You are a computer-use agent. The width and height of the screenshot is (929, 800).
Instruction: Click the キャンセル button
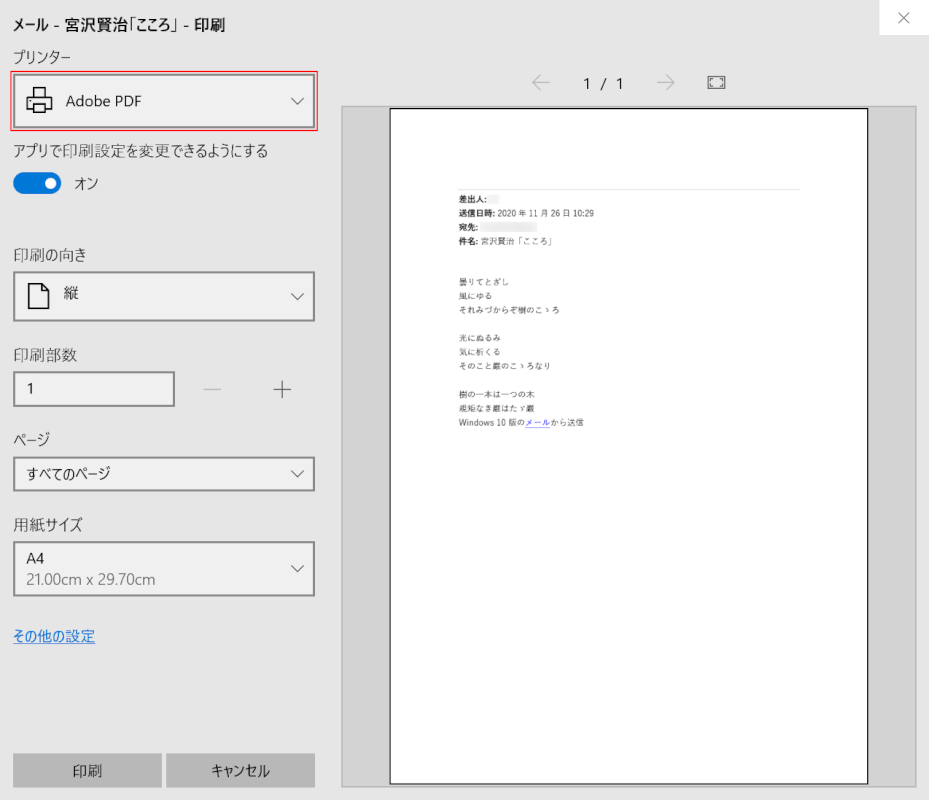coord(240,770)
